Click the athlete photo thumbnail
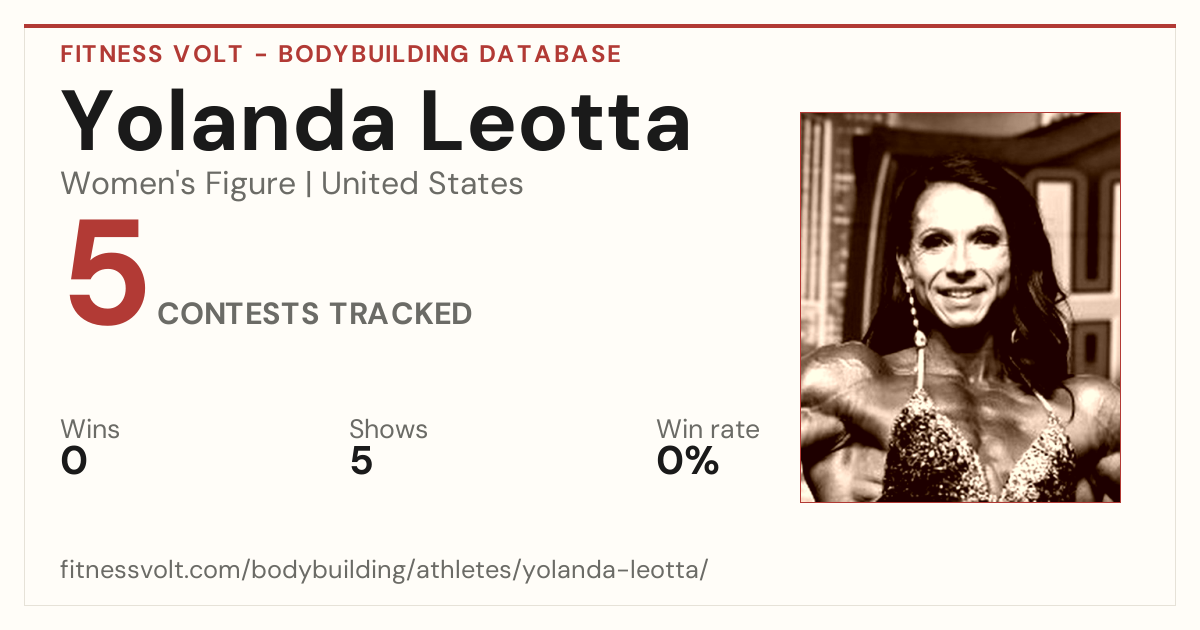Viewport: 1200px width, 630px height. pyautogui.click(x=960, y=307)
